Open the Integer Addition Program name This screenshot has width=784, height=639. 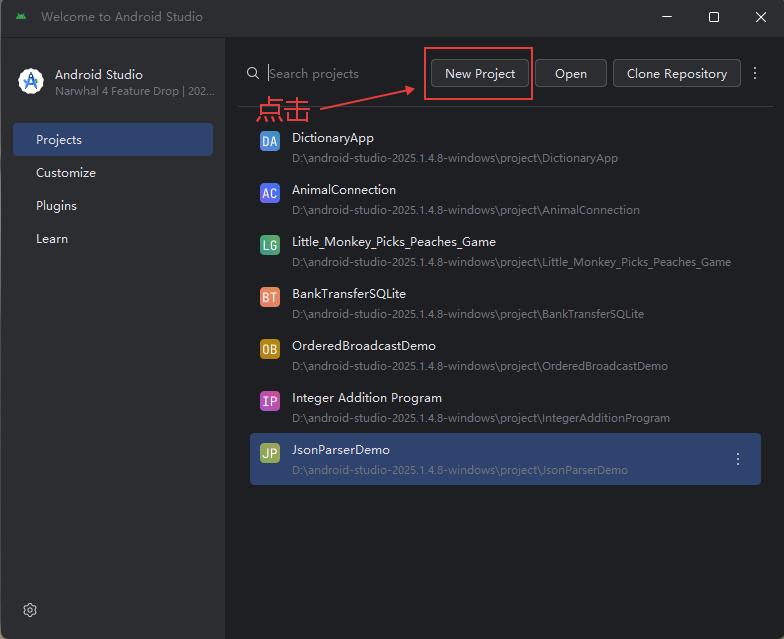(367, 398)
